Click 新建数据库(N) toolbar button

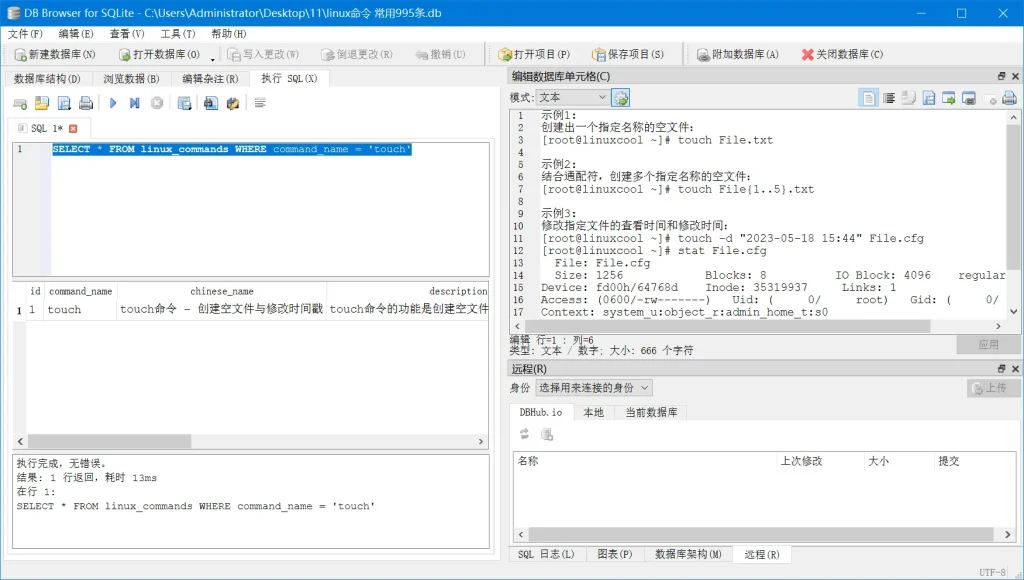[x=55, y=54]
